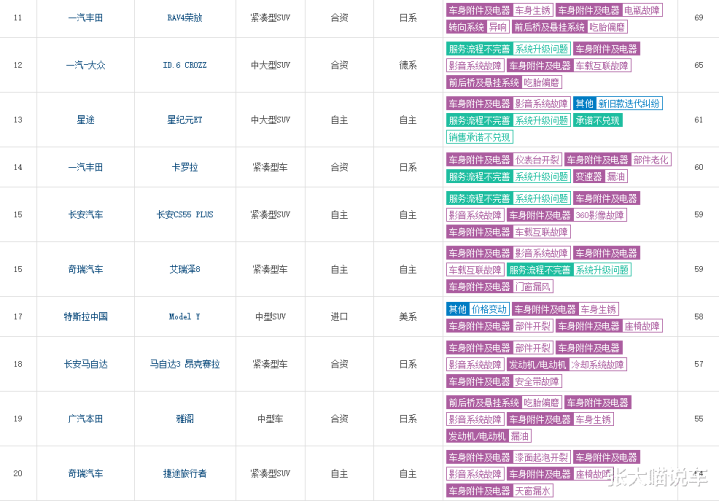719x501 pixels.
Task: Click complaint count 57
Action: coord(698,364)
